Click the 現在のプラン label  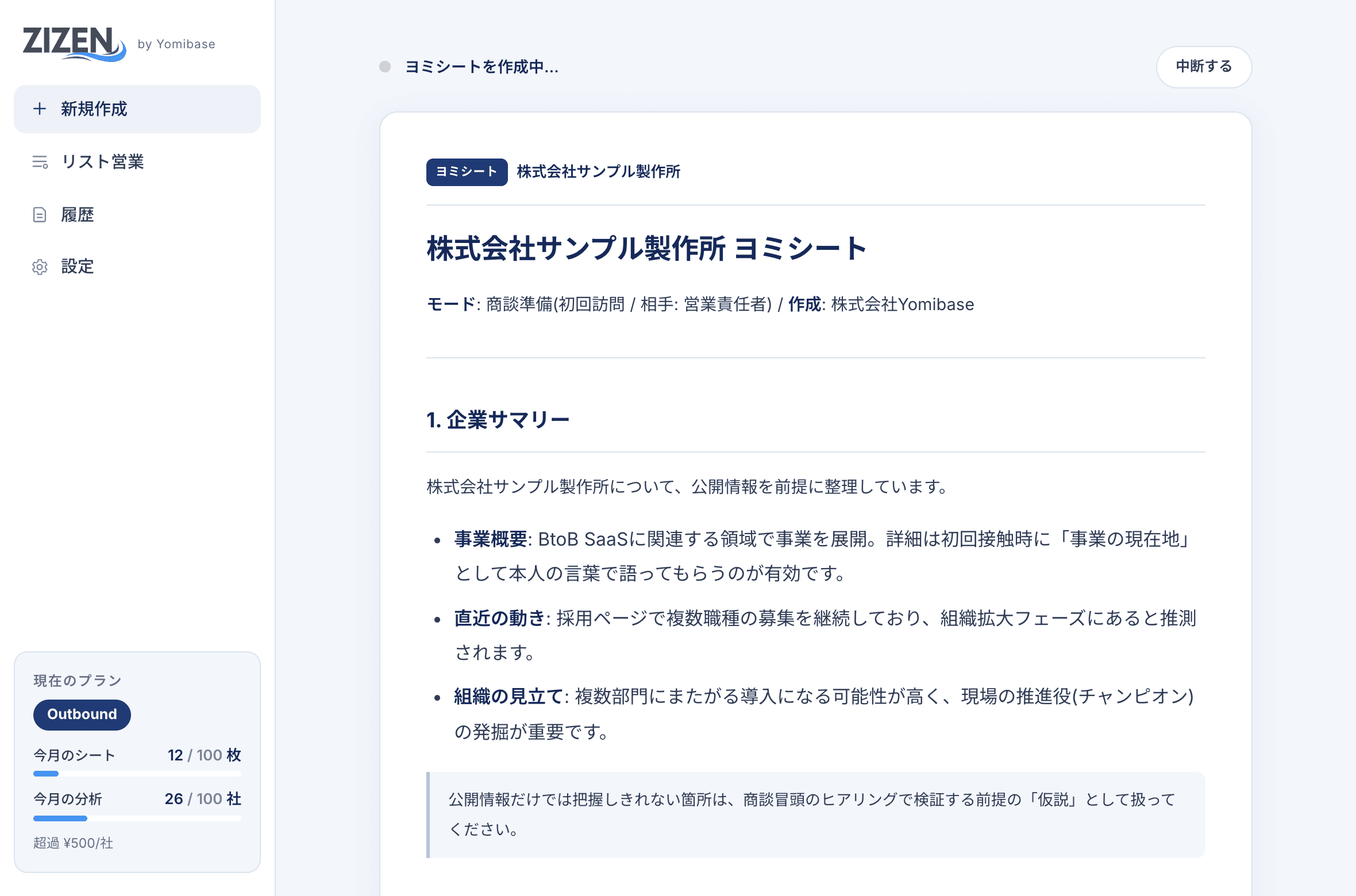78,681
